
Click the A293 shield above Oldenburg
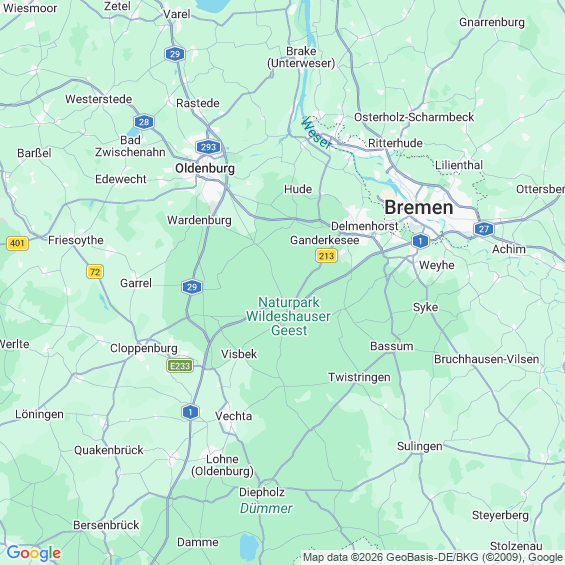(208, 147)
